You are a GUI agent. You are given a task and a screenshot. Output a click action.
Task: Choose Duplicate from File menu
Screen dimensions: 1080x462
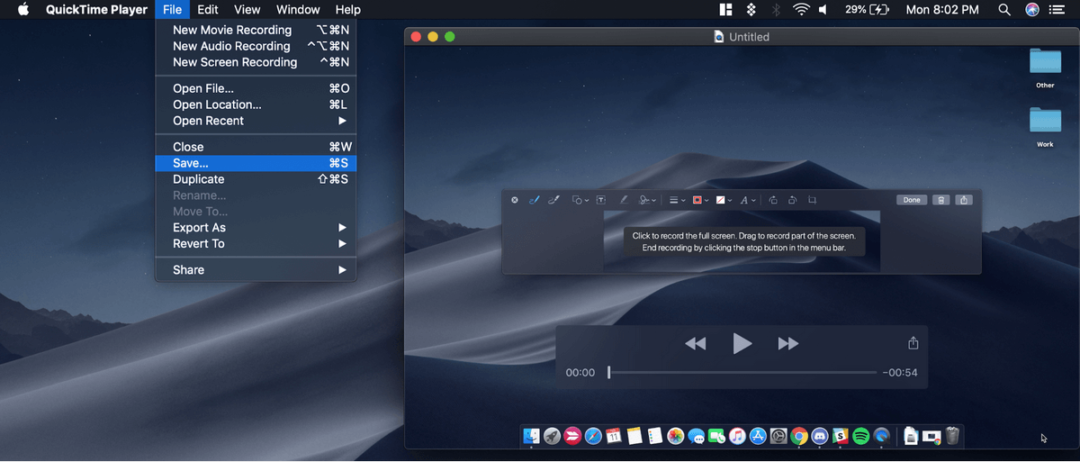click(x=256, y=179)
